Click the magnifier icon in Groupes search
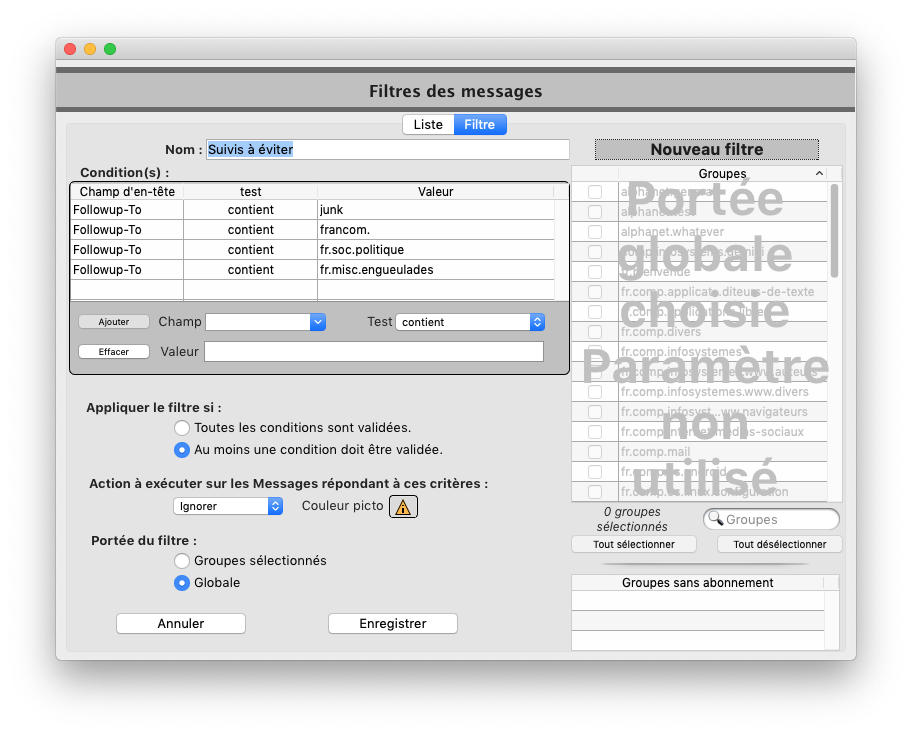This screenshot has height=734, width=912. pos(715,518)
